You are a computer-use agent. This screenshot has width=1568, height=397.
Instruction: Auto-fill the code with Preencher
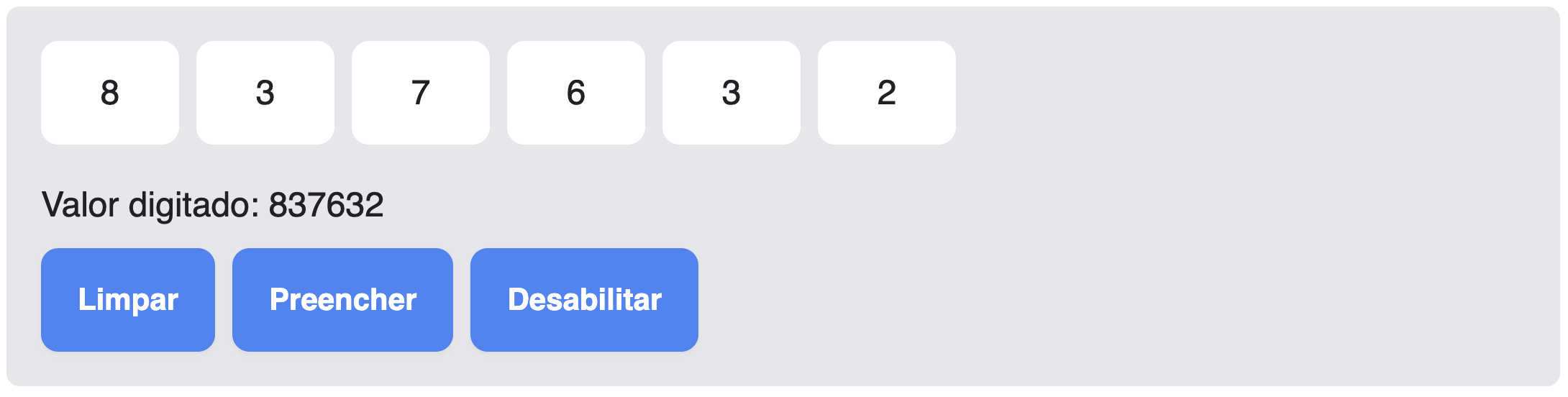coord(342,300)
